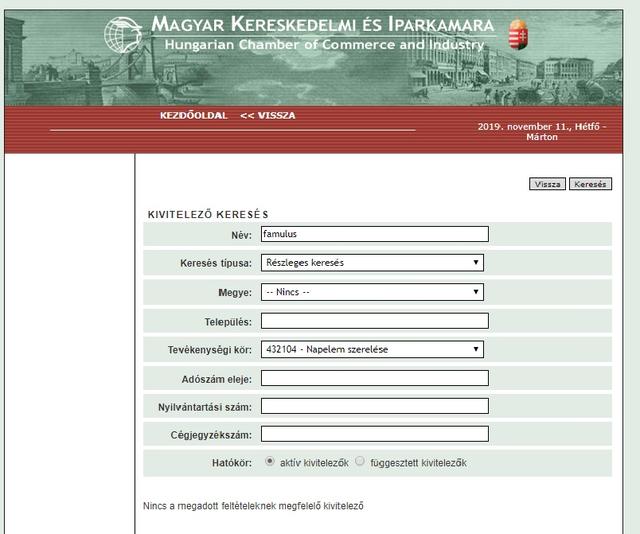Click into the Nyilvántartási szám field
Image resolution: width=640 pixels, height=534 pixels.
pyautogui.click(x=375, y=406)
